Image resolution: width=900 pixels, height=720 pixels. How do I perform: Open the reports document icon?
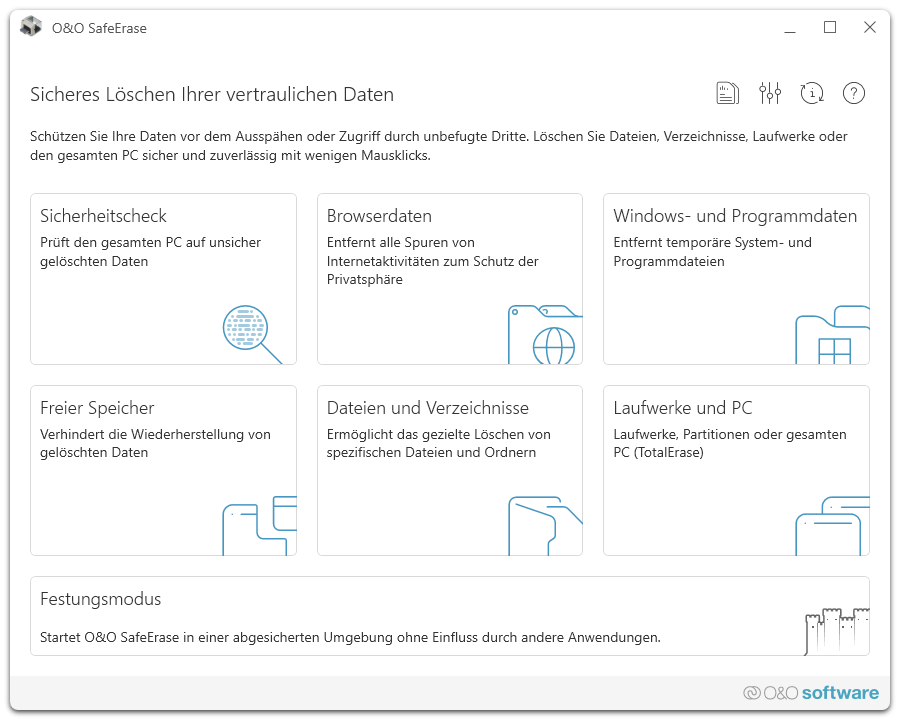pos(727,94)
